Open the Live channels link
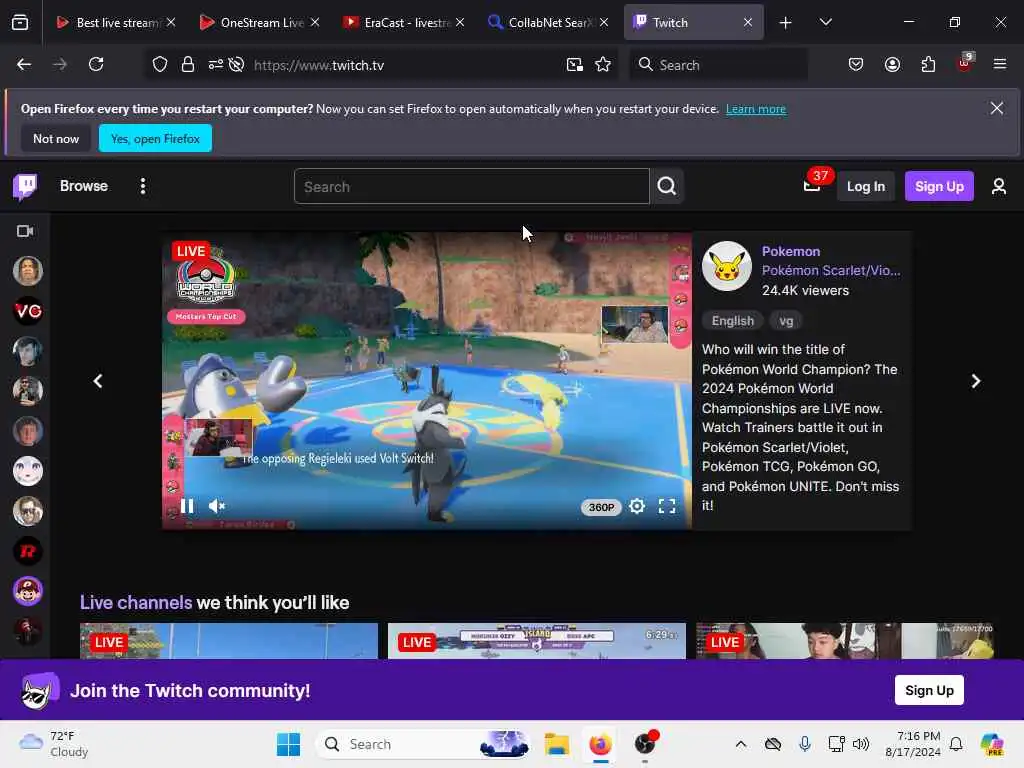1024x768 pixels. (136, 602)
